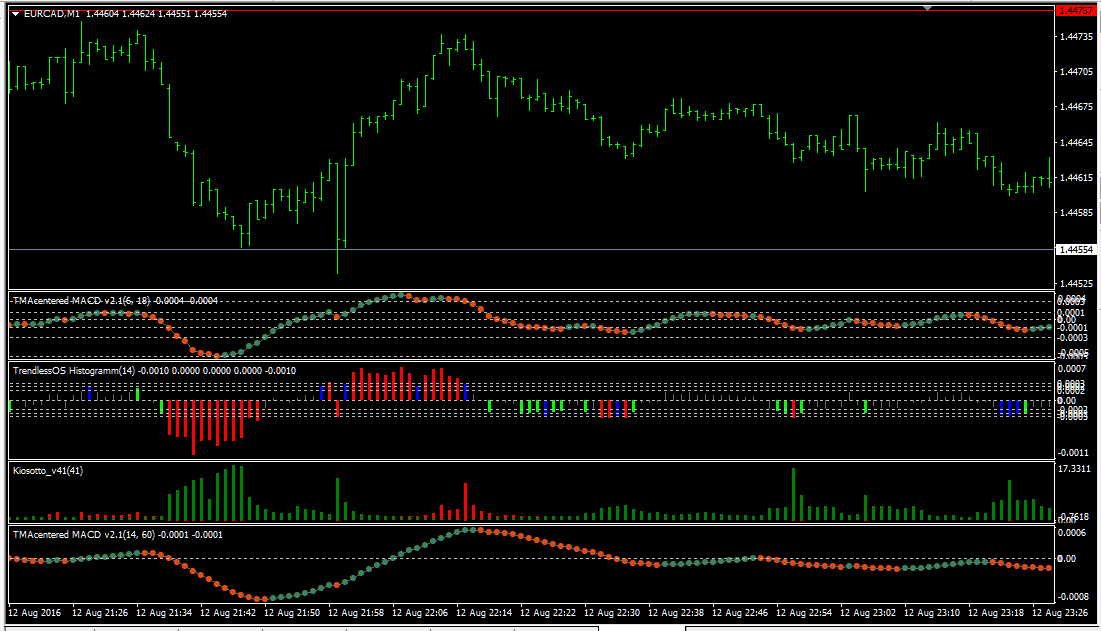
Task: Click the 17.3311 Kiosotto scale value
Action: tap(1074, 469)
